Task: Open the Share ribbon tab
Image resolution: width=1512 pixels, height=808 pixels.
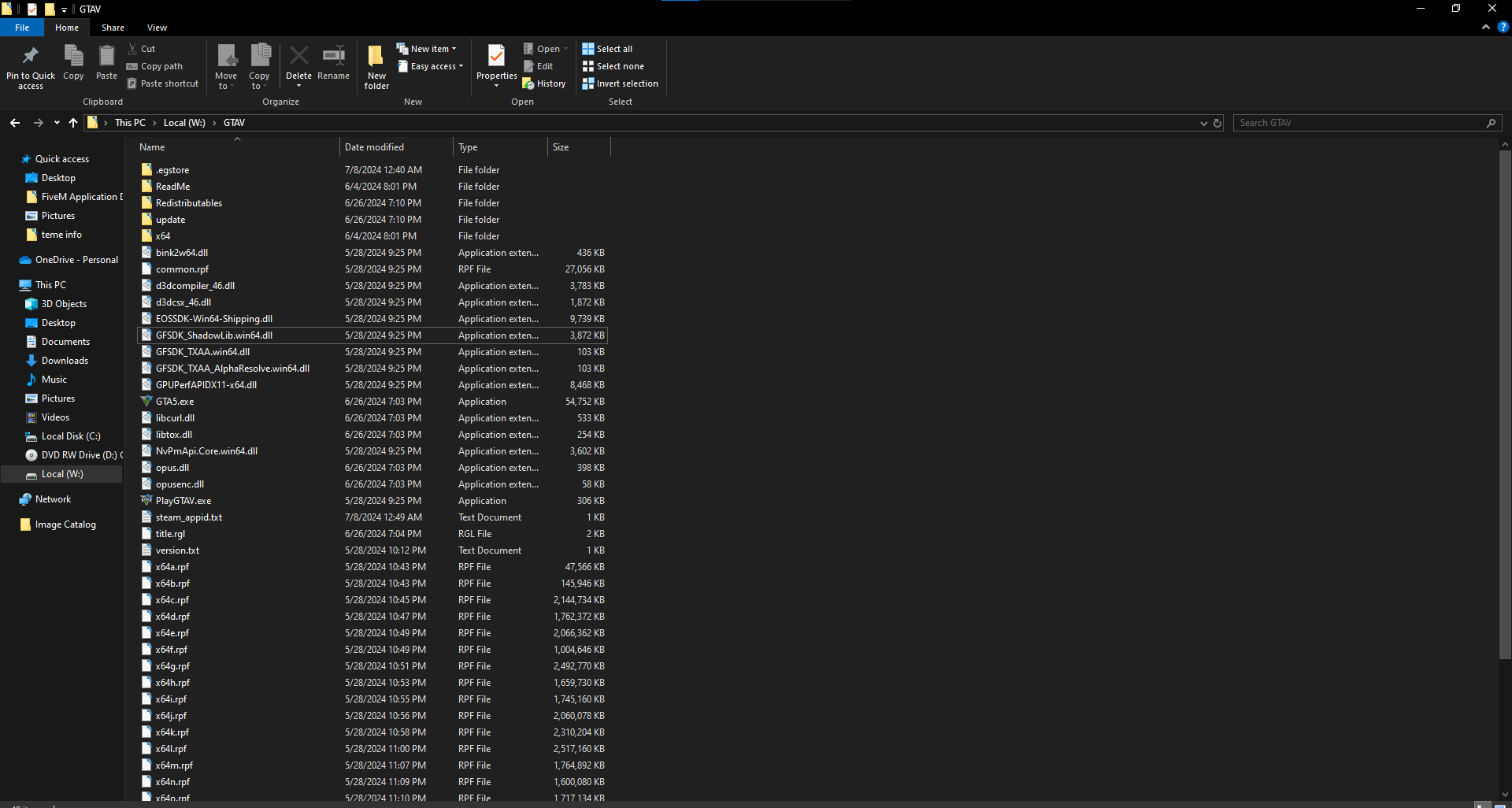Action: 113,28
